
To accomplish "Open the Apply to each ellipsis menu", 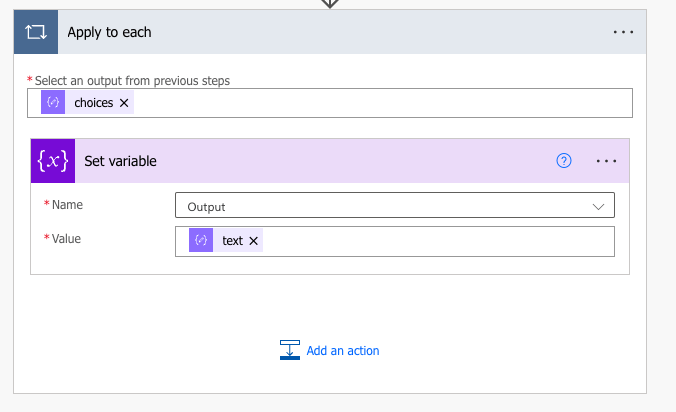I will click(x=623, y=32).
